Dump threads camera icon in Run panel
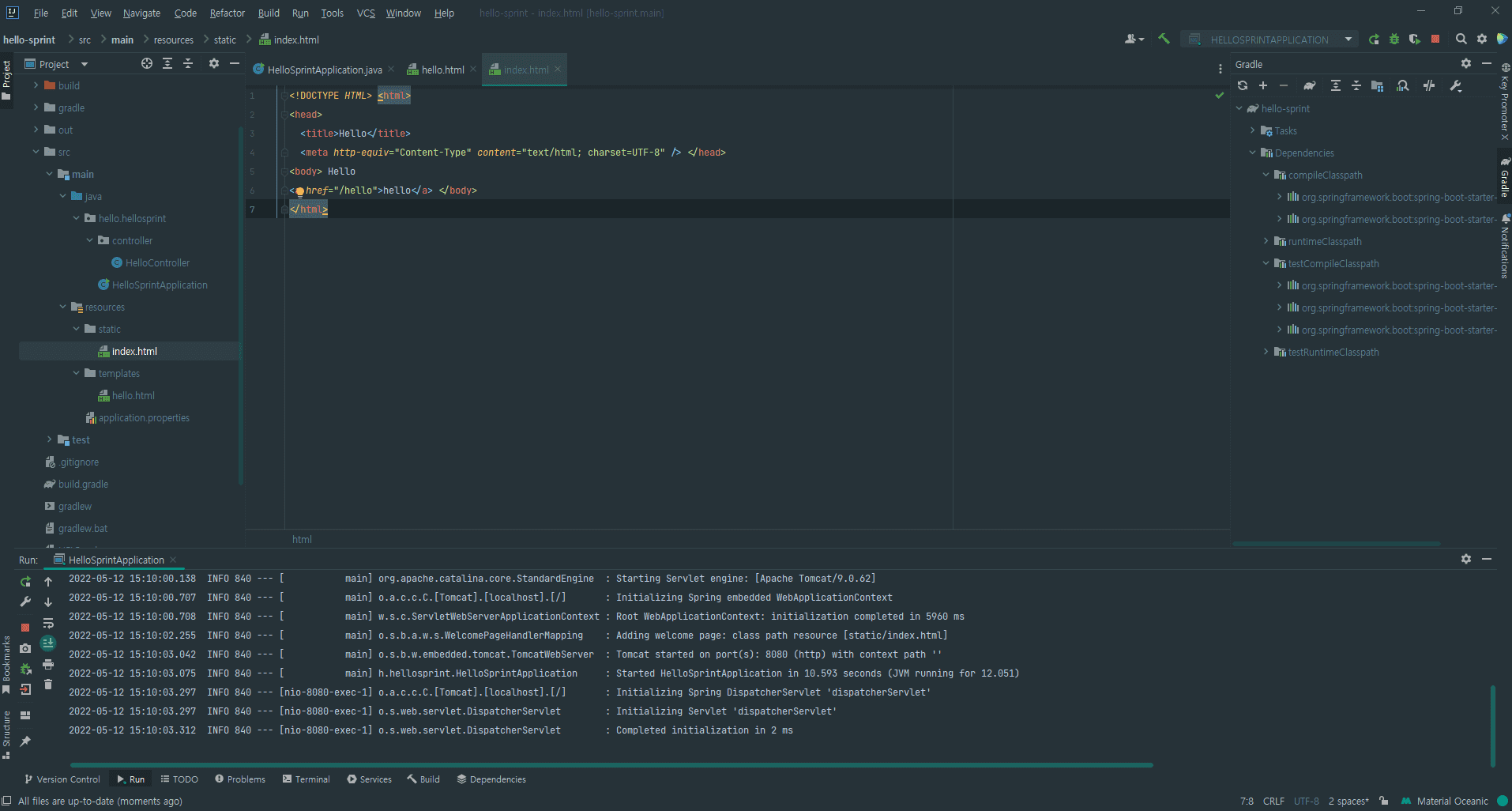Viewport: 1512px width, 811px height. (x=25, y=648)
